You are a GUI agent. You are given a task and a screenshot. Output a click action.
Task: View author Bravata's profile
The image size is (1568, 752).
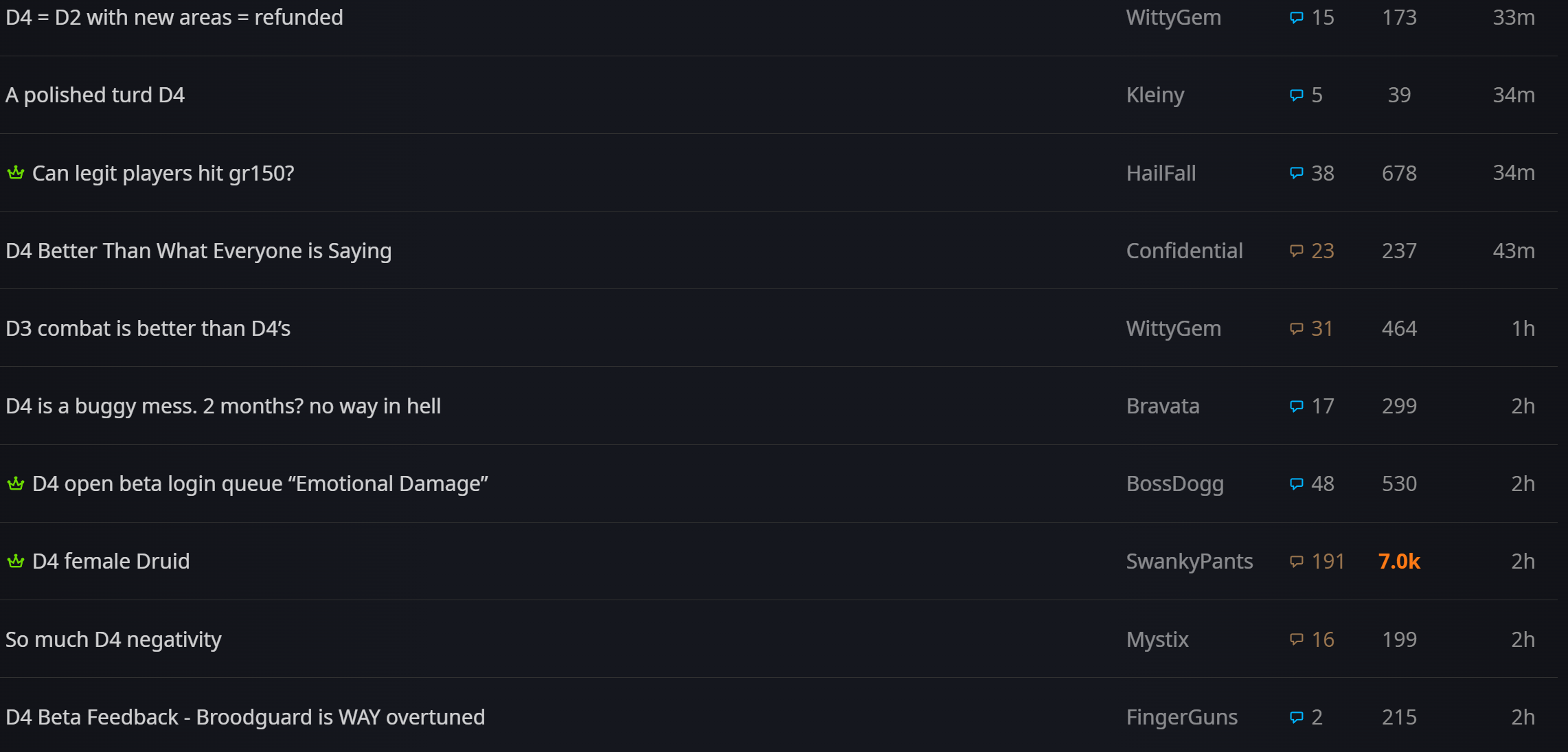pos(1163,406)
